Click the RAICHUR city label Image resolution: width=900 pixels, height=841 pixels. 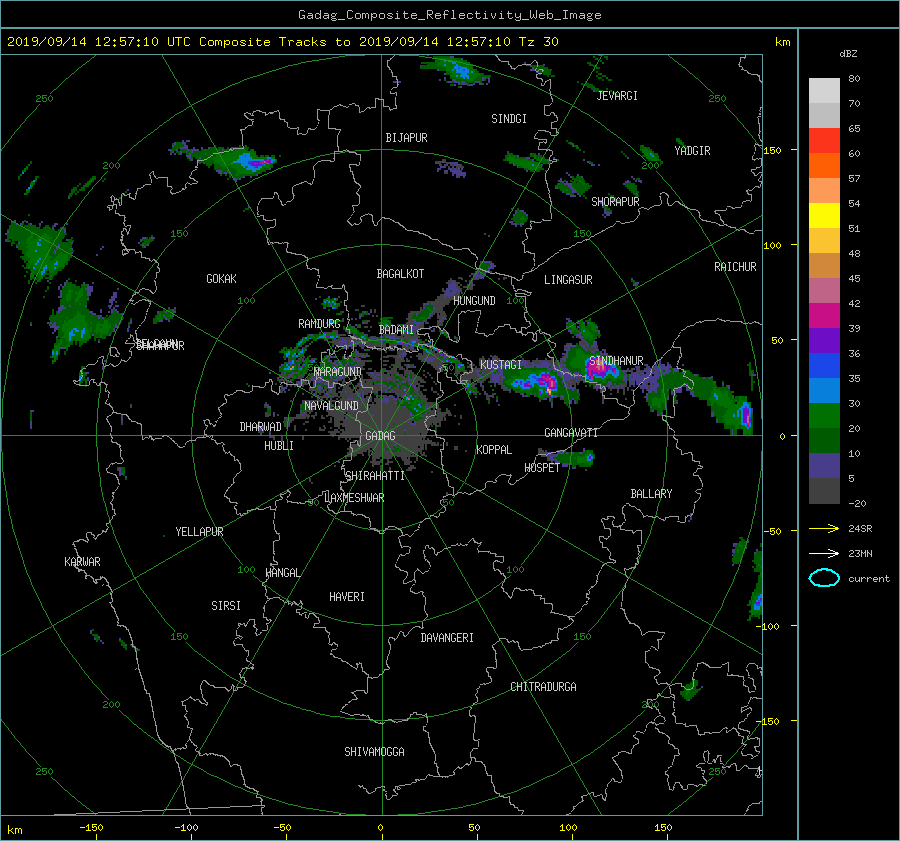click(x=735, y=267)
